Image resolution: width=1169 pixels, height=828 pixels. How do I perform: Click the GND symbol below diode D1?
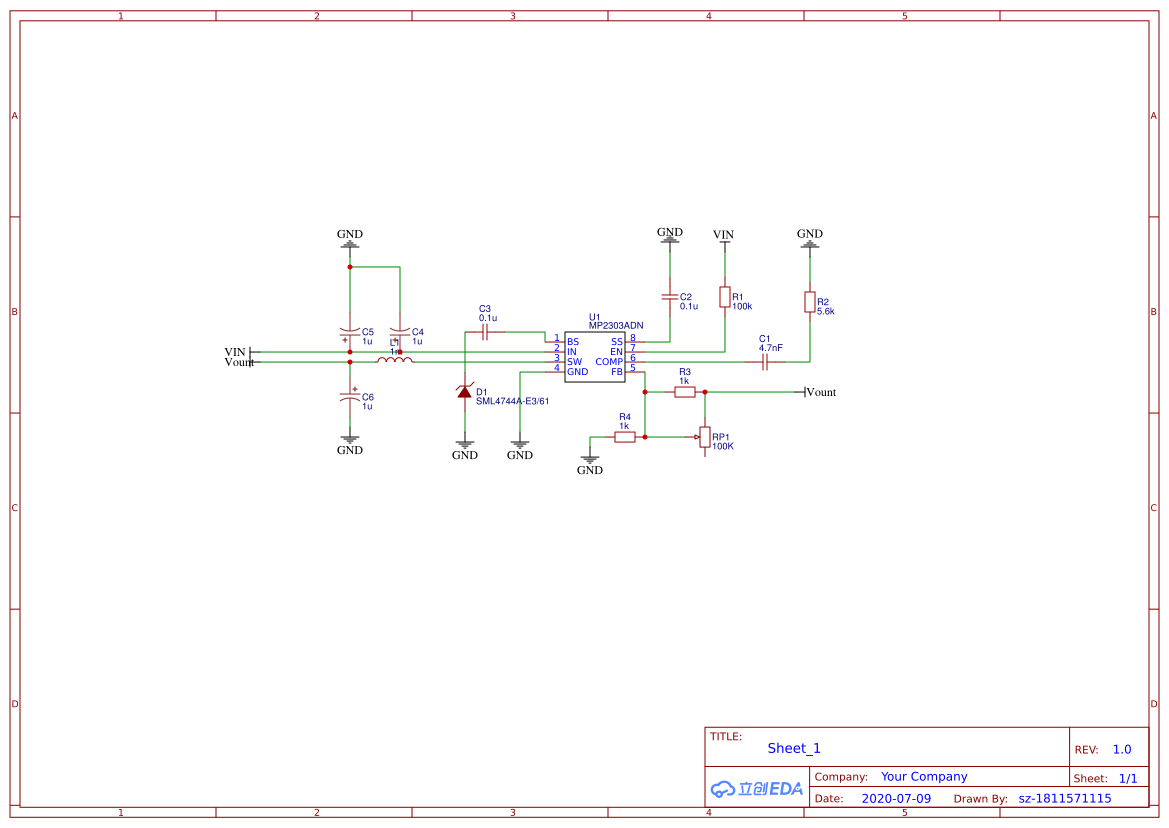pyautogui.click(x=465, y=446)
